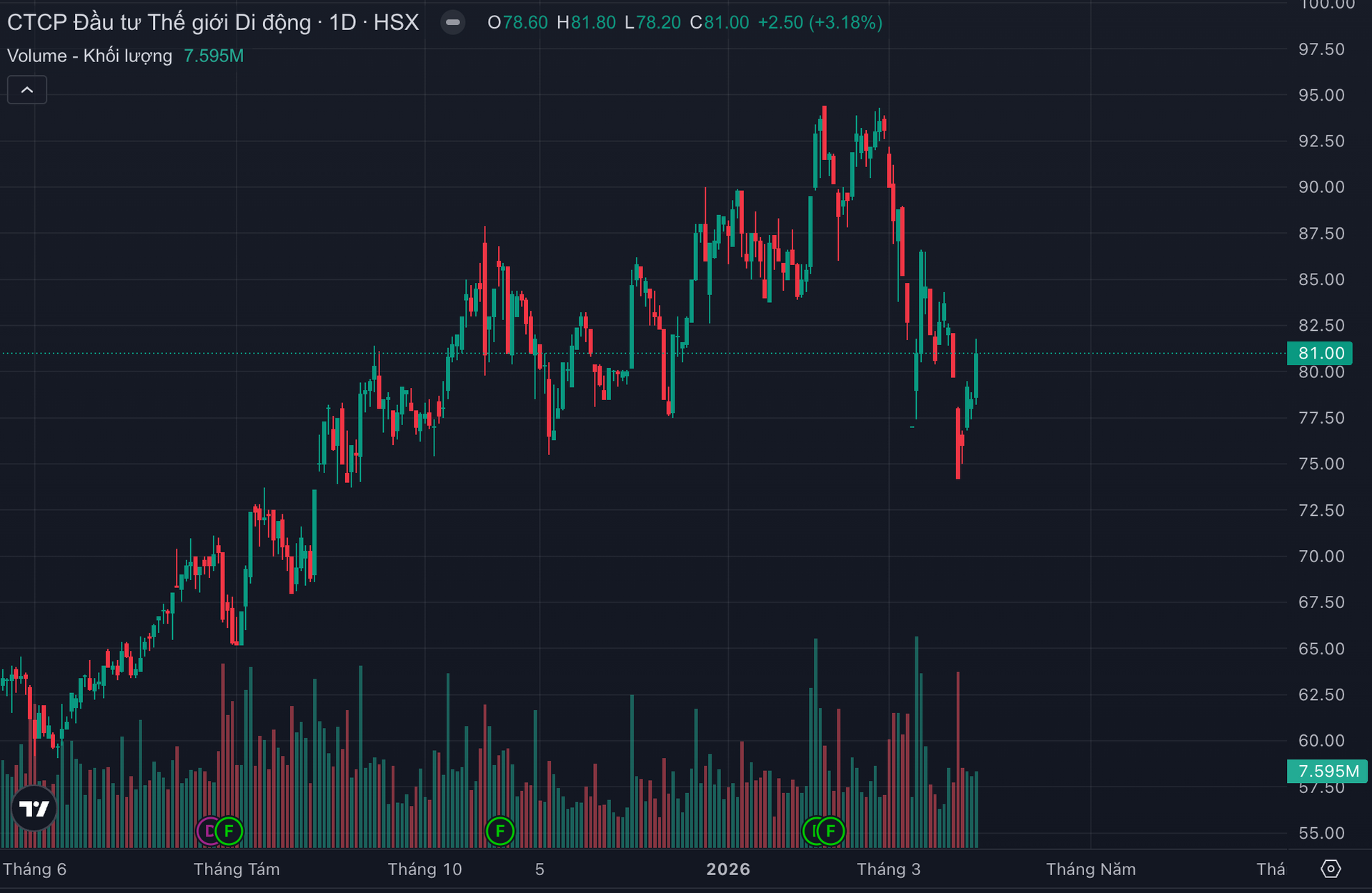Click Tháng 10 on the time axis
The image size is (1372, 893).
click(x=424, y=869)
